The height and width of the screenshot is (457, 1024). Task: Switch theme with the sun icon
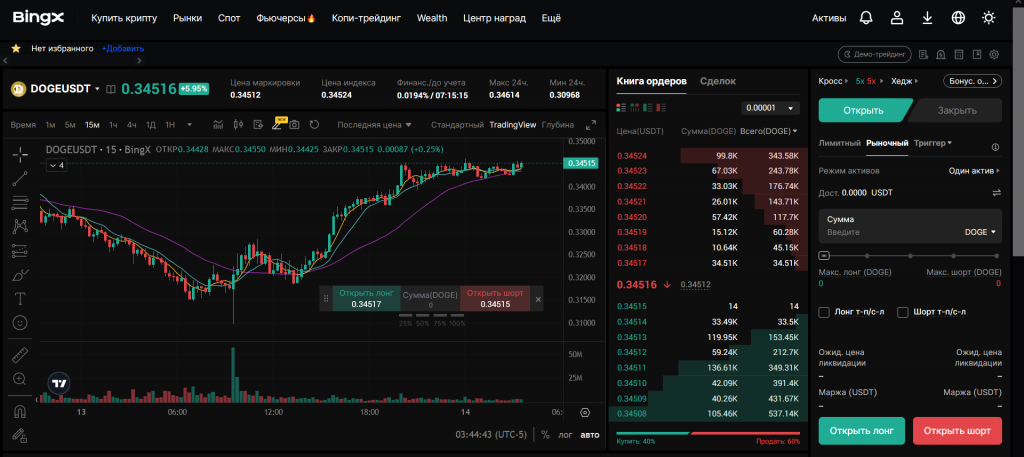pos(989,18)
